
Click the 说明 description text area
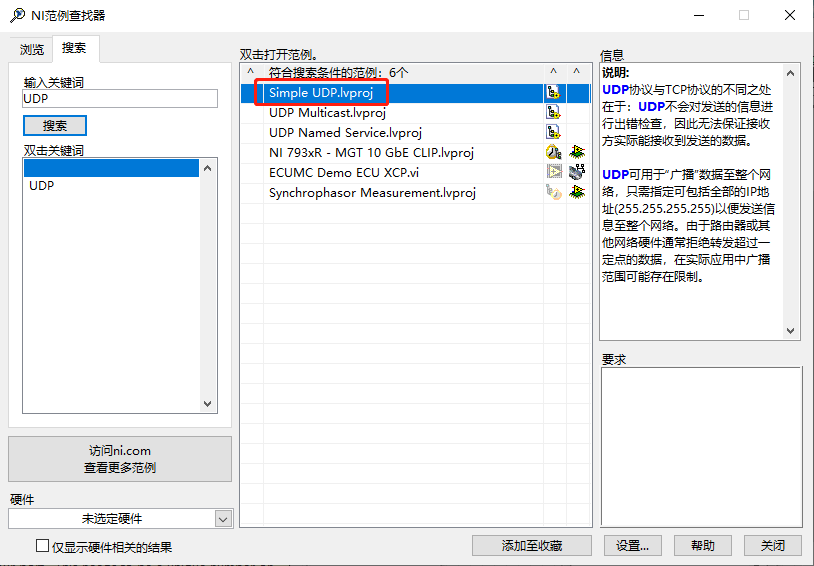coord(691,202)
